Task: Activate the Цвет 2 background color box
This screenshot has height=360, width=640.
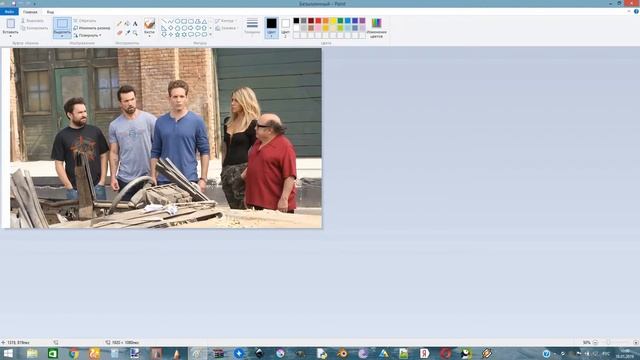Action: (x=285, y=27)
